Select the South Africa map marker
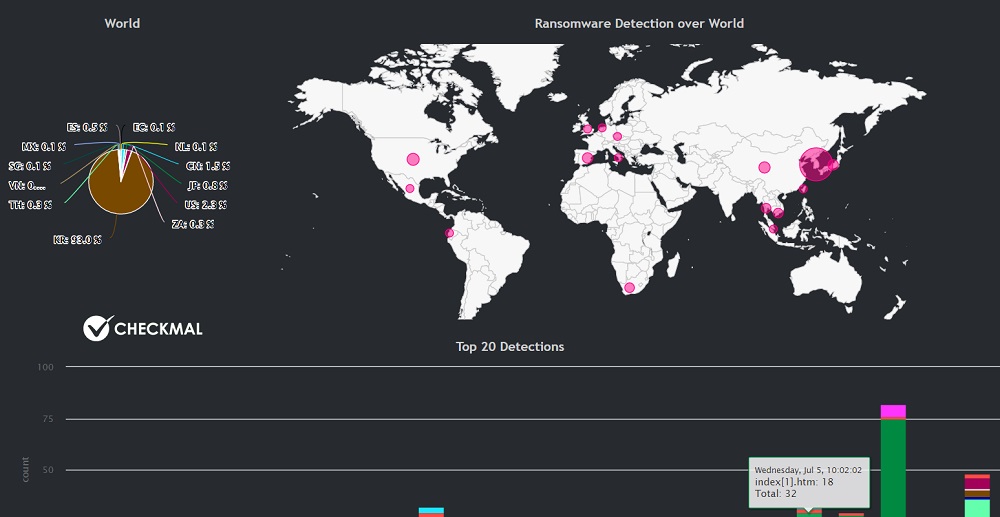The width and height of the screenshot is (1000, 517). (629, 288)
